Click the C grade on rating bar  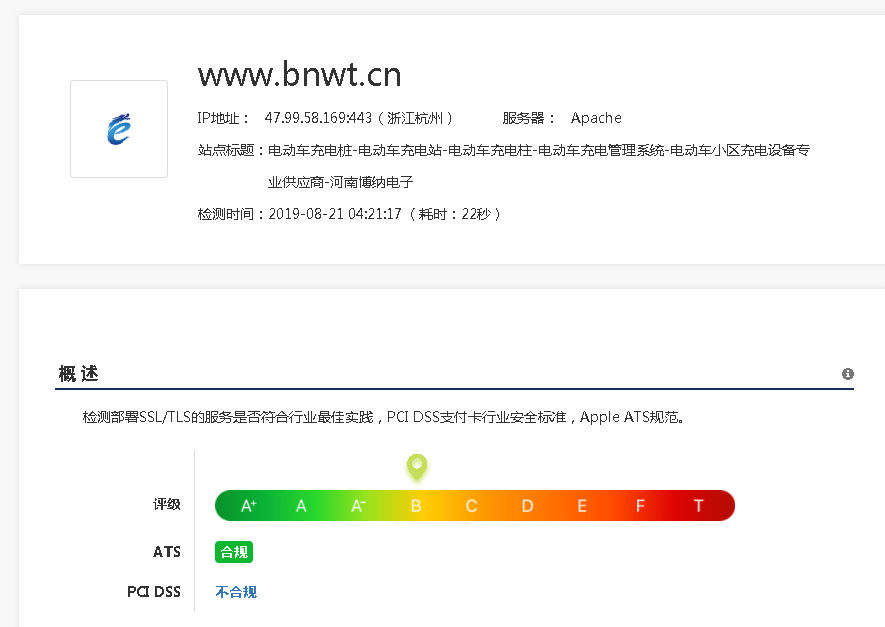pos(471,505)
